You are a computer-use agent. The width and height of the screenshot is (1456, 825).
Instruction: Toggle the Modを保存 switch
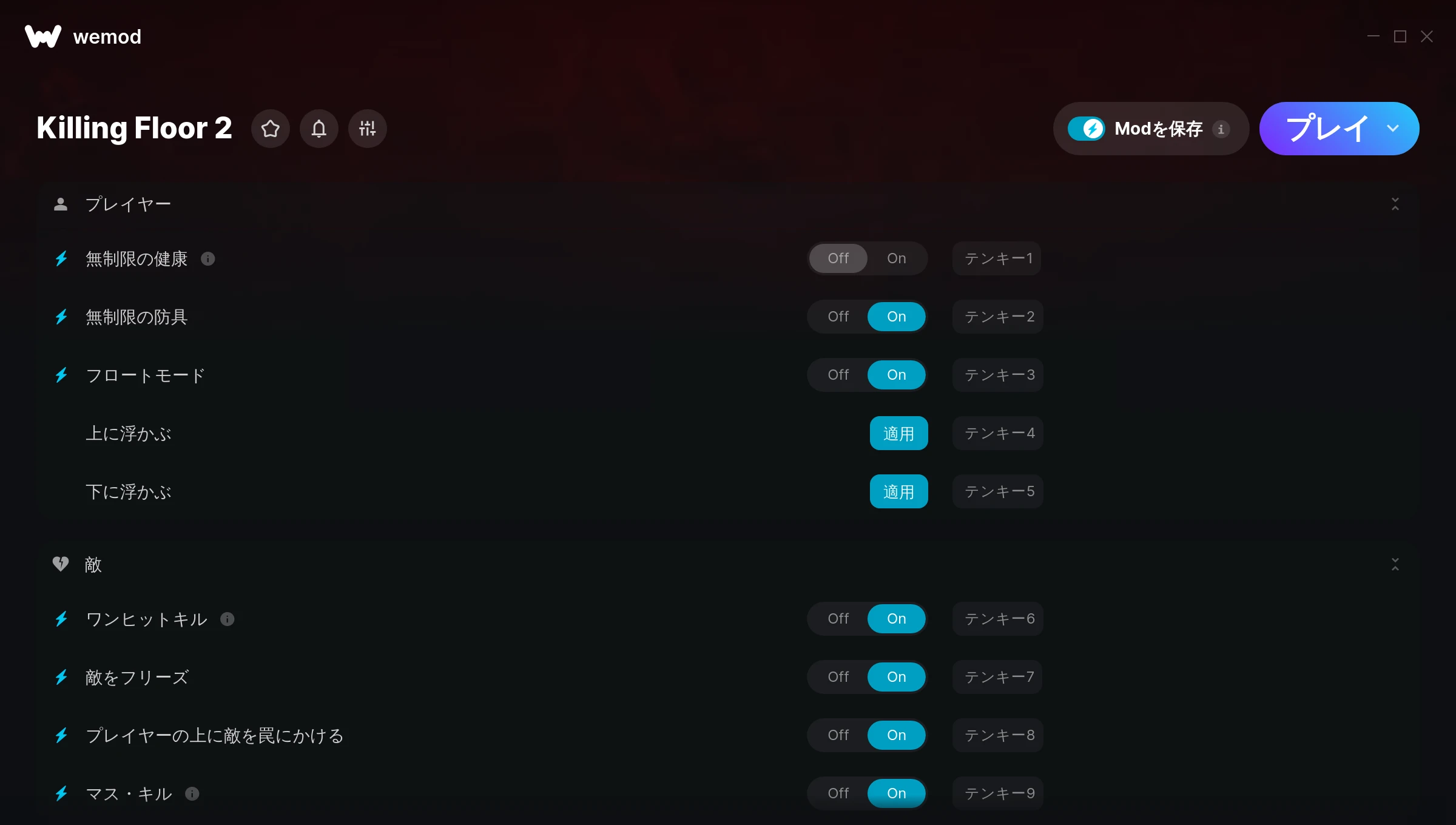(x=1087, y=129)
